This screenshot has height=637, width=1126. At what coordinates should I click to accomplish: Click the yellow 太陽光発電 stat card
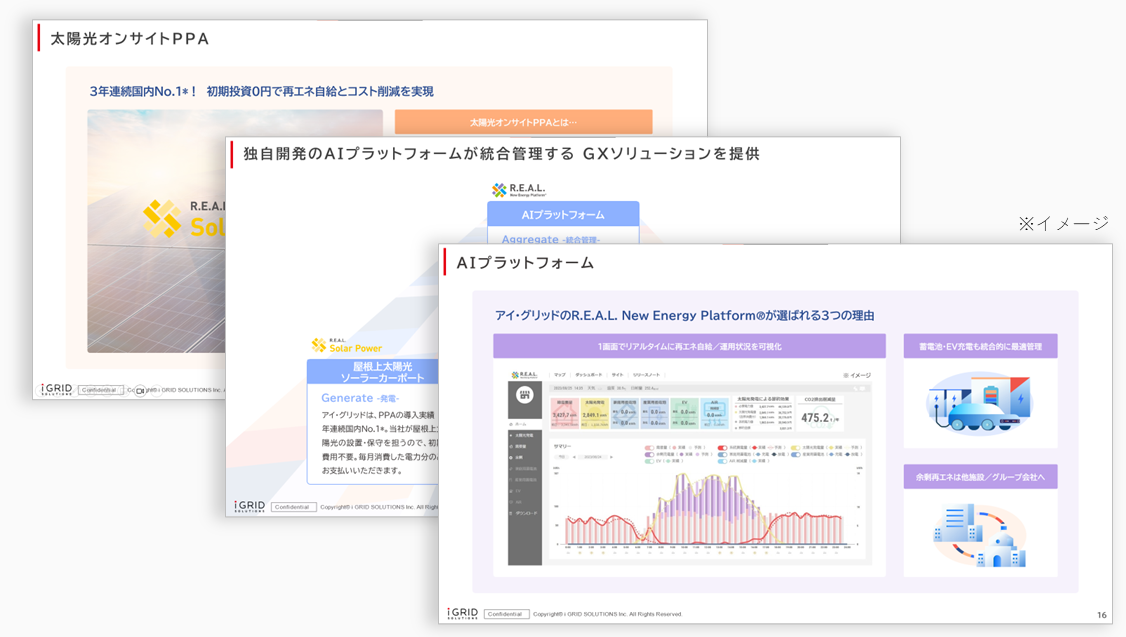pyautogui.click(x=594, y=415)
